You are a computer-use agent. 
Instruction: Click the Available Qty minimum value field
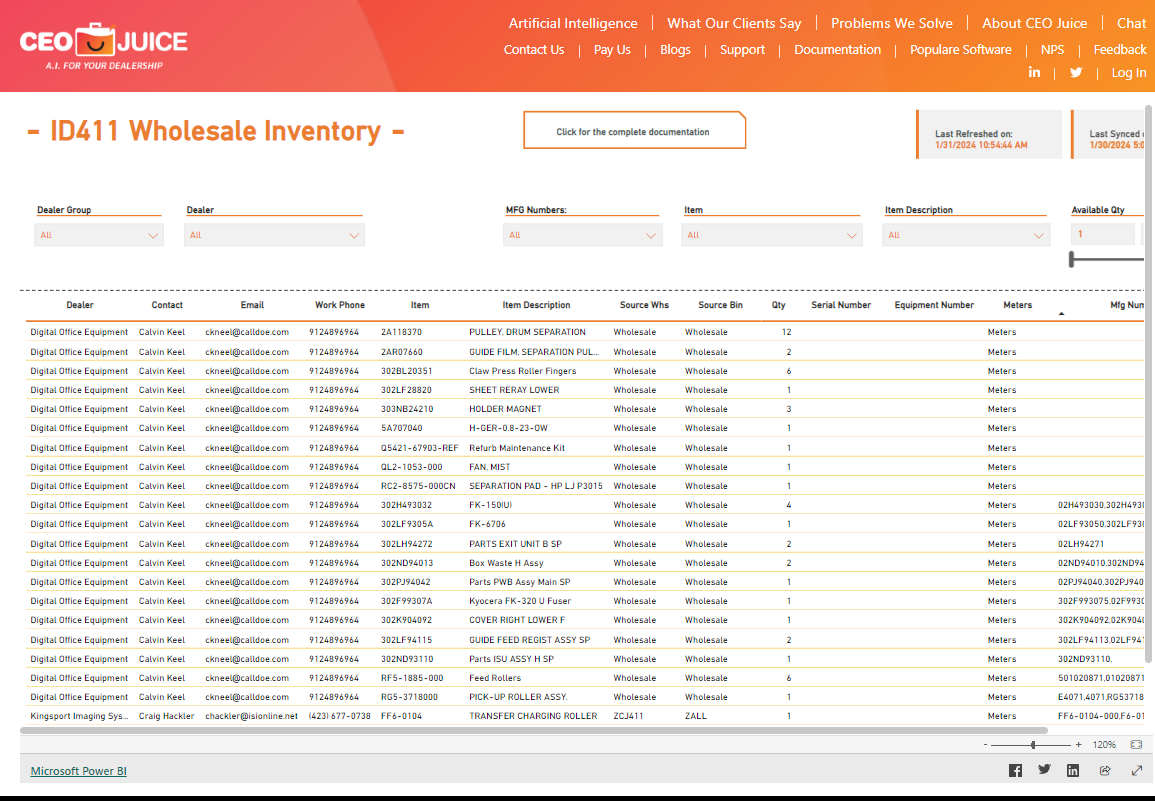click(x=1103, y=234)
